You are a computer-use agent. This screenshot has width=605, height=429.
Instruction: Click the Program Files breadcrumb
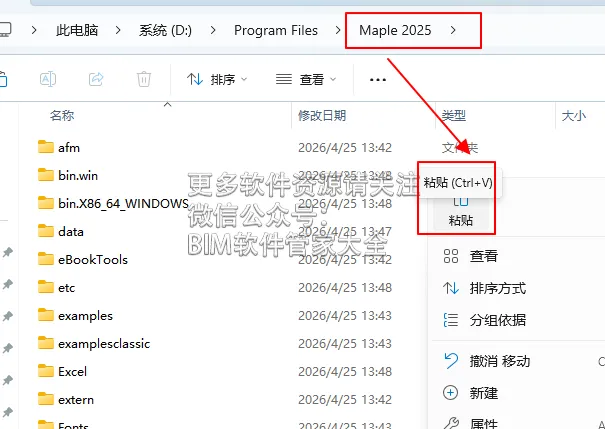point(275,30)
